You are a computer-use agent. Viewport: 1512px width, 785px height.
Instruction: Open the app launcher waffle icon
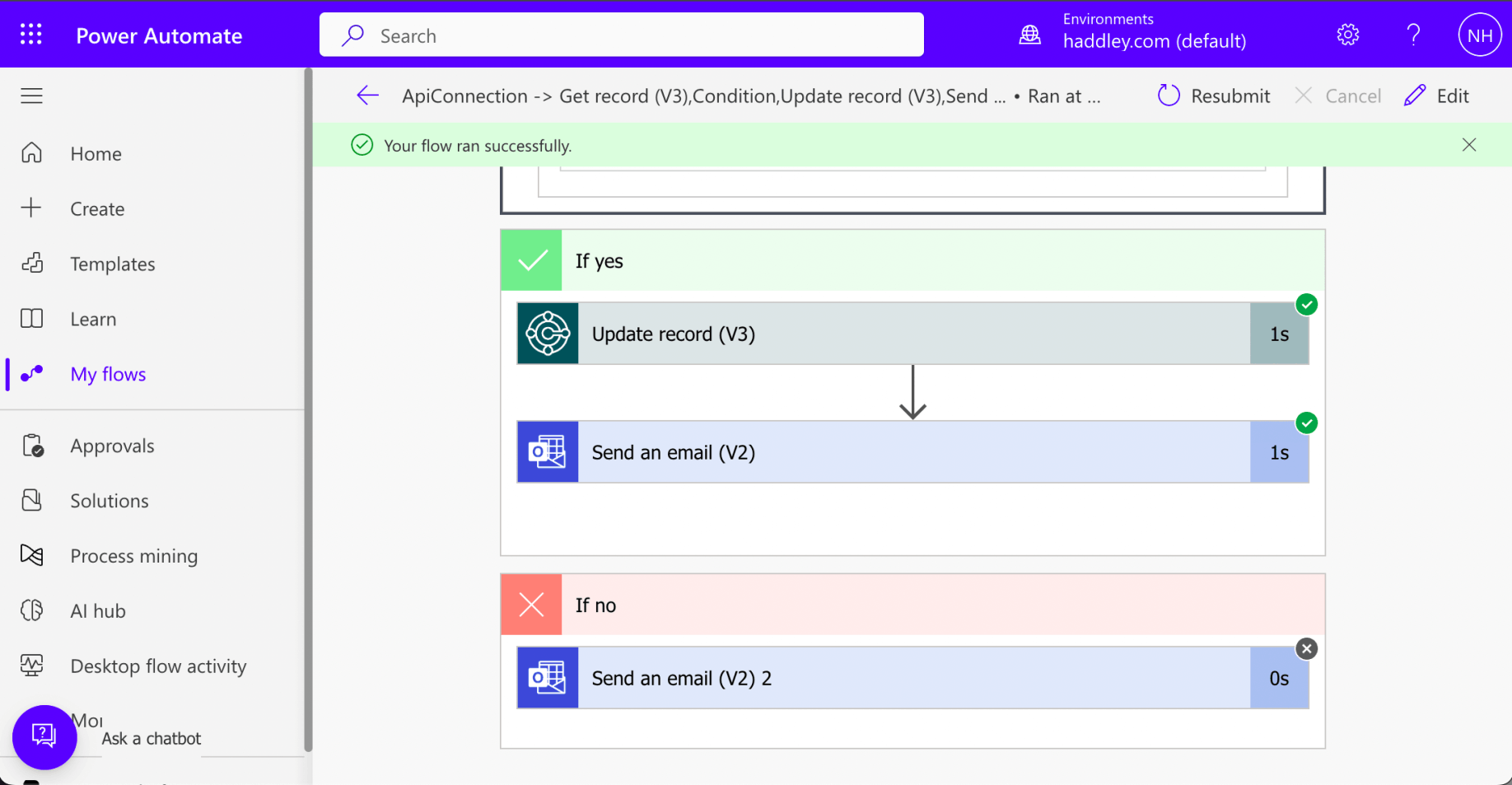(31, 35)
